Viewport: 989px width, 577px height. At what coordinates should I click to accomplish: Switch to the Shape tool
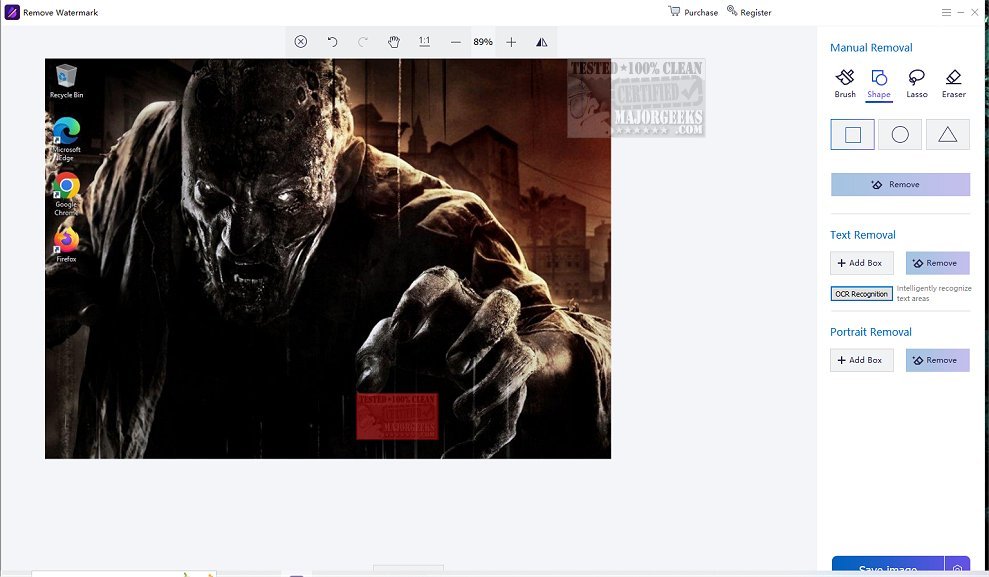tap(879, 84)
